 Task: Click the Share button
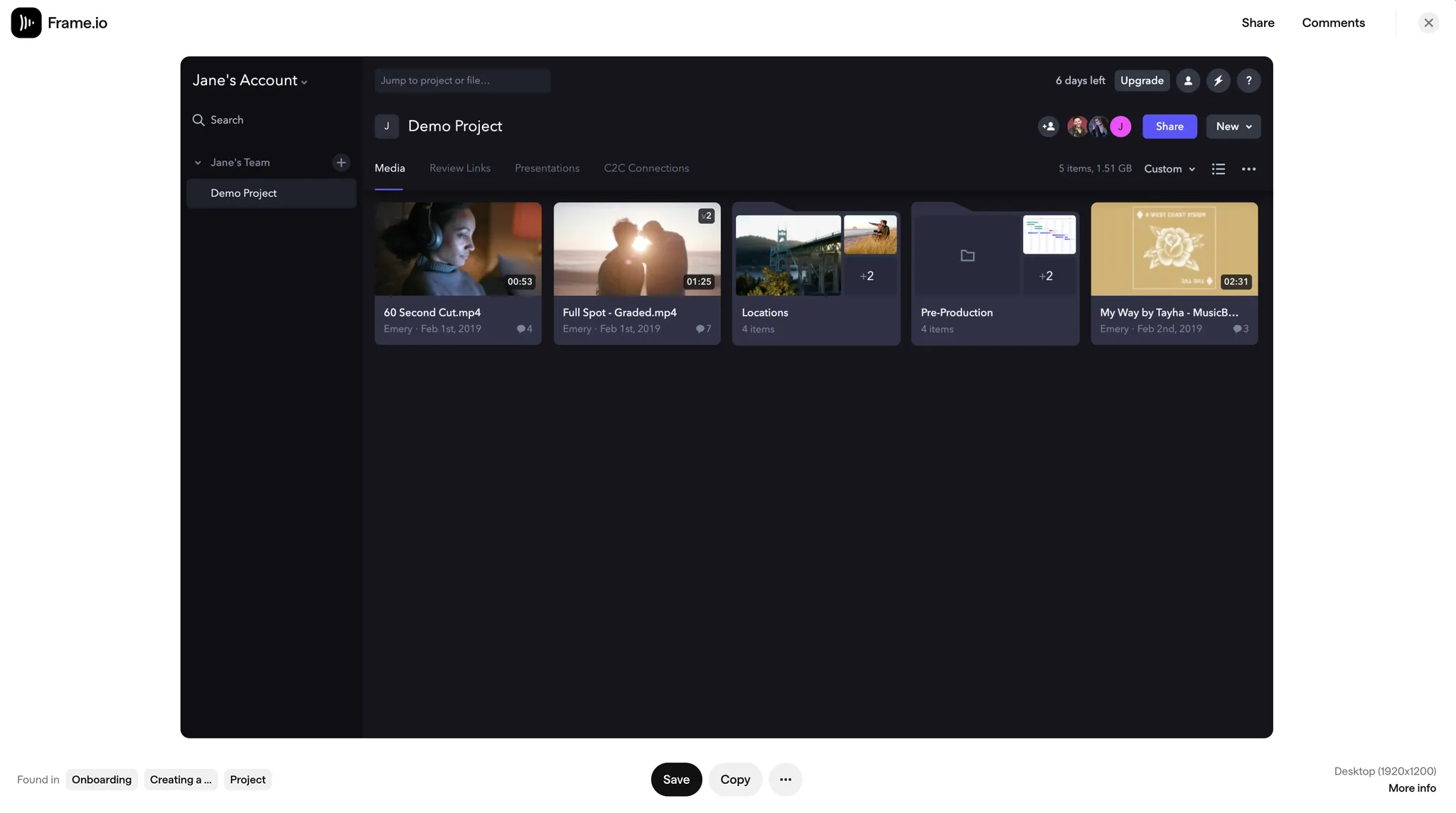pyautogui.click(x=1170, y=126)
